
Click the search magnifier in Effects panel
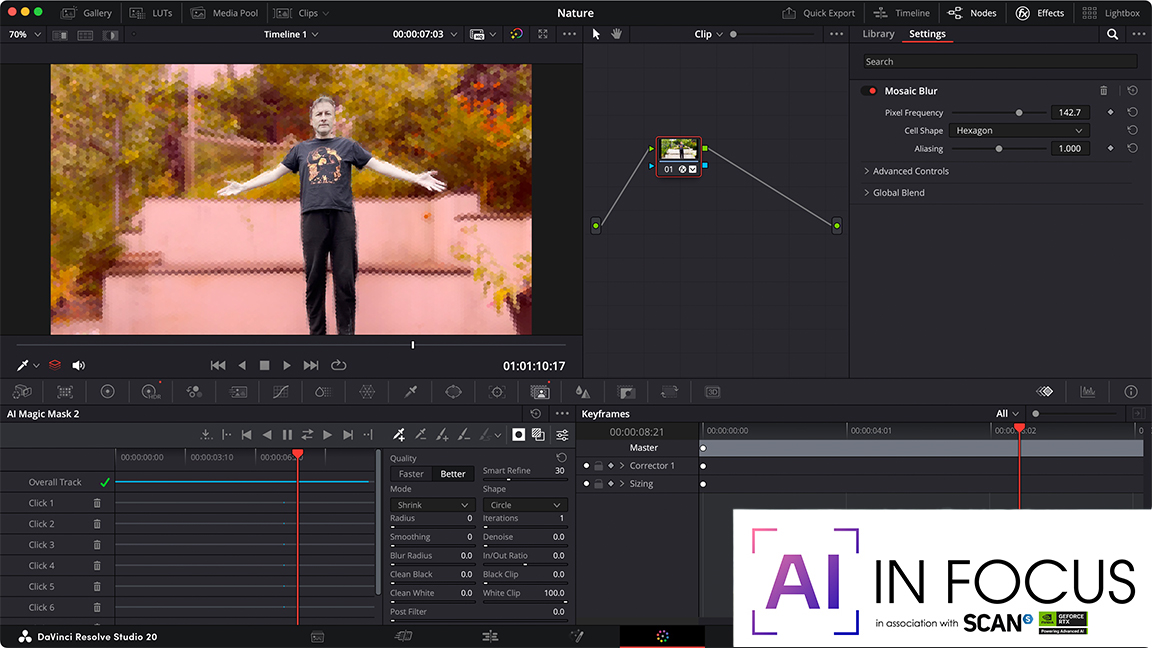pos(1112,34)
